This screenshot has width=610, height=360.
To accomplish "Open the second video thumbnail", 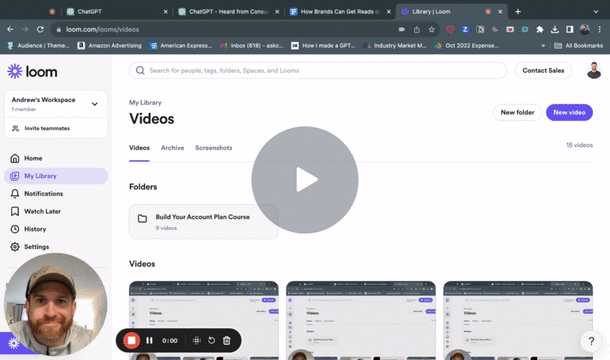I will point(361,320).
